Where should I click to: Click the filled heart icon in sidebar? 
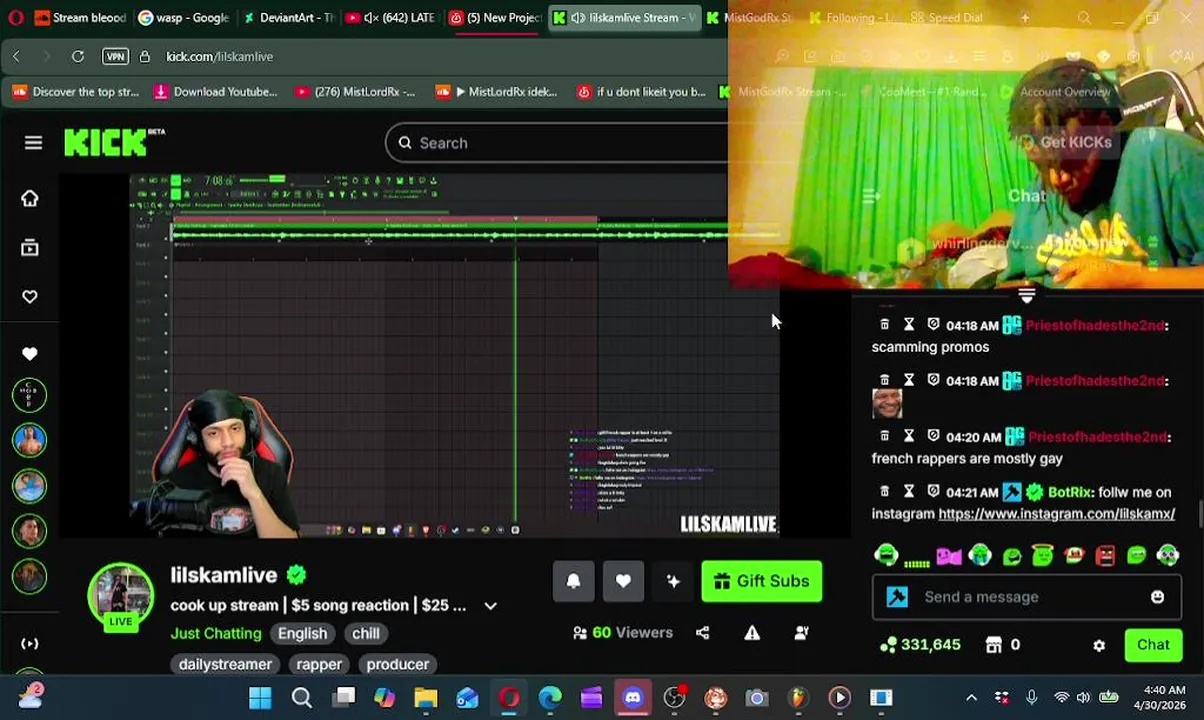point(29,353)
